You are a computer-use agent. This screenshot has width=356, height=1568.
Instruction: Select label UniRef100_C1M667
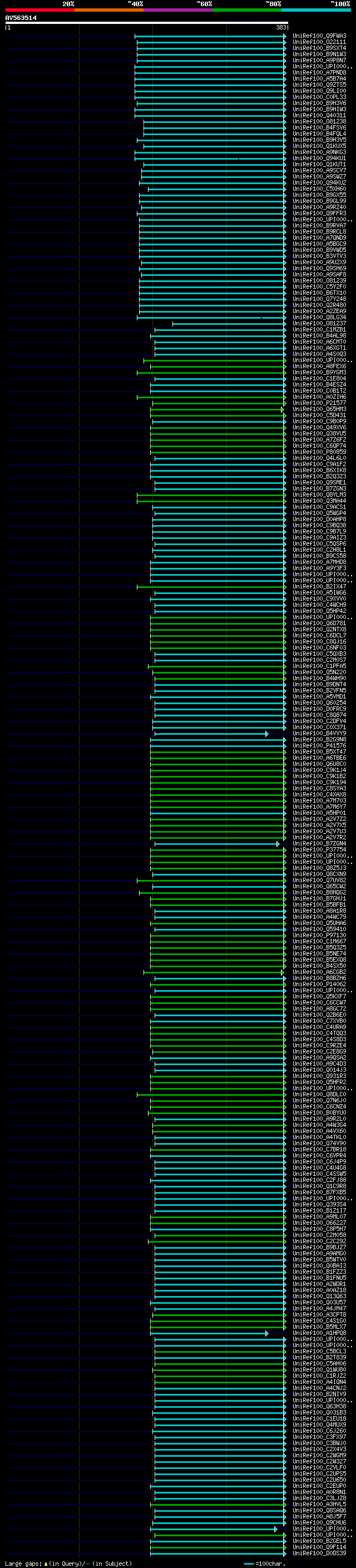[x=319, y=941]
